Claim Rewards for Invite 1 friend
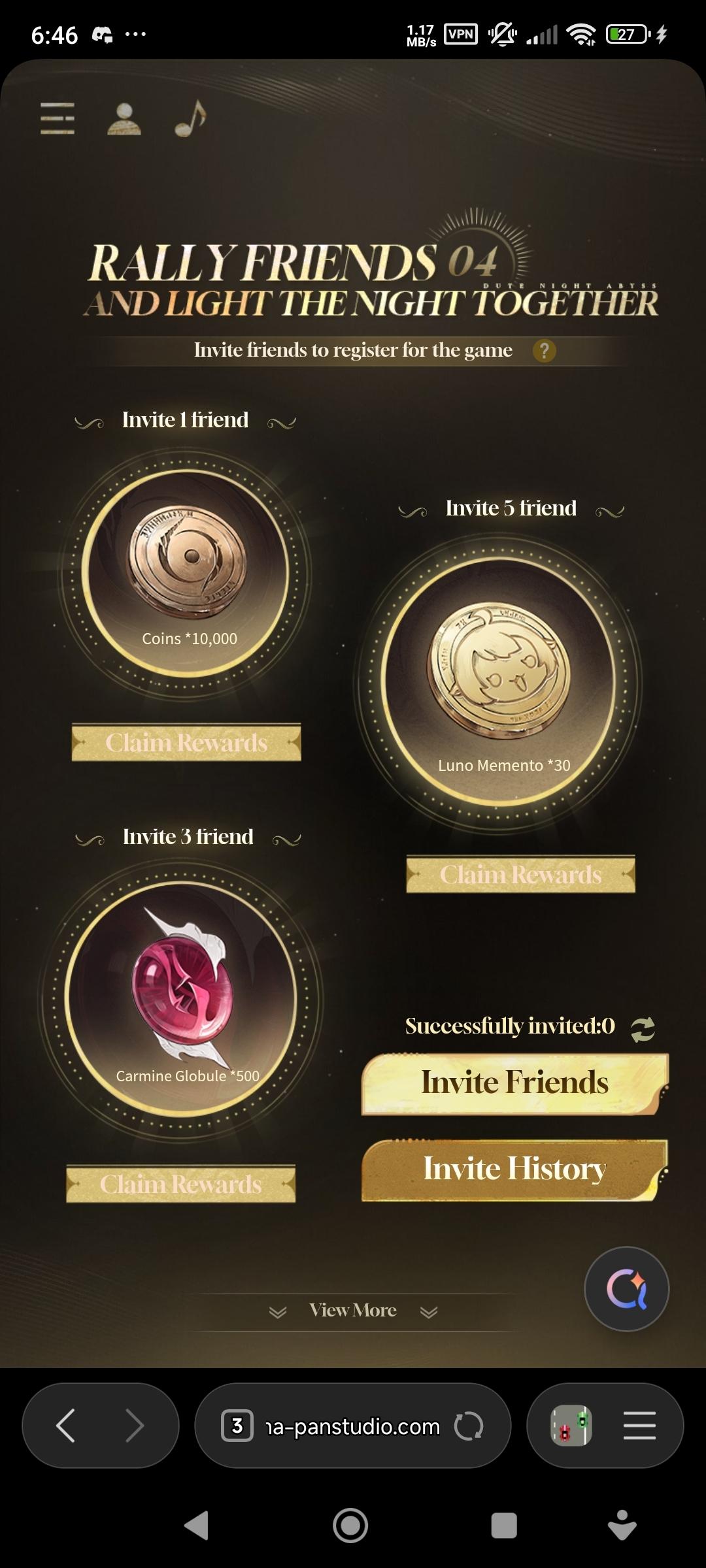Screen dimensions: 706x1568 pyautogui.click(x=186, y=742)
